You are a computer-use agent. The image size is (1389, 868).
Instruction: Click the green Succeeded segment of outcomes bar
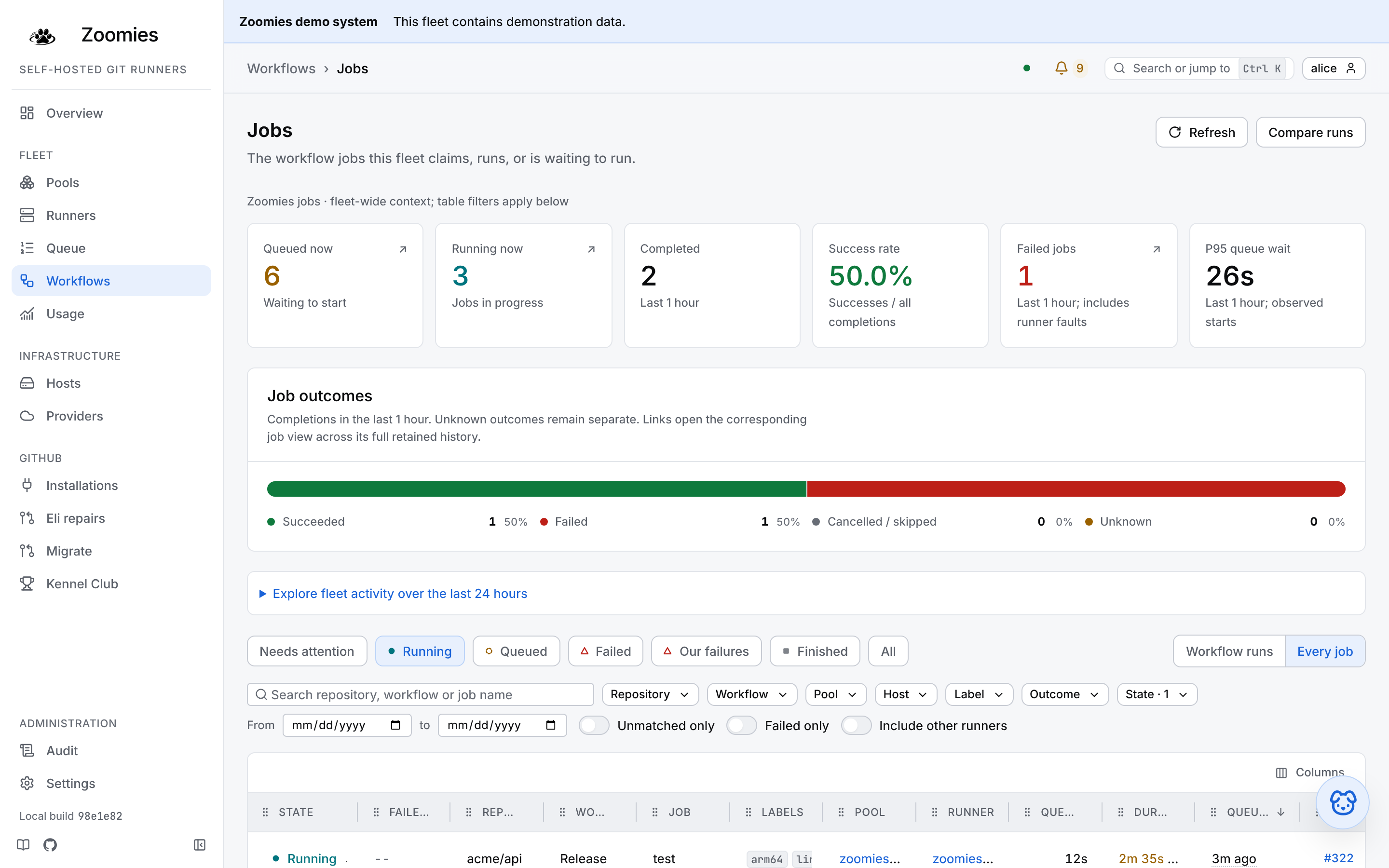[537, 489]
